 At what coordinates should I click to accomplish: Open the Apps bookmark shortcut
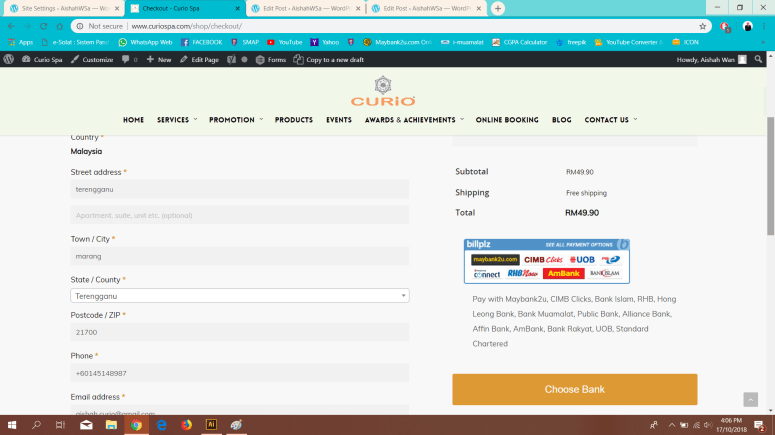[x=20, y=42]
